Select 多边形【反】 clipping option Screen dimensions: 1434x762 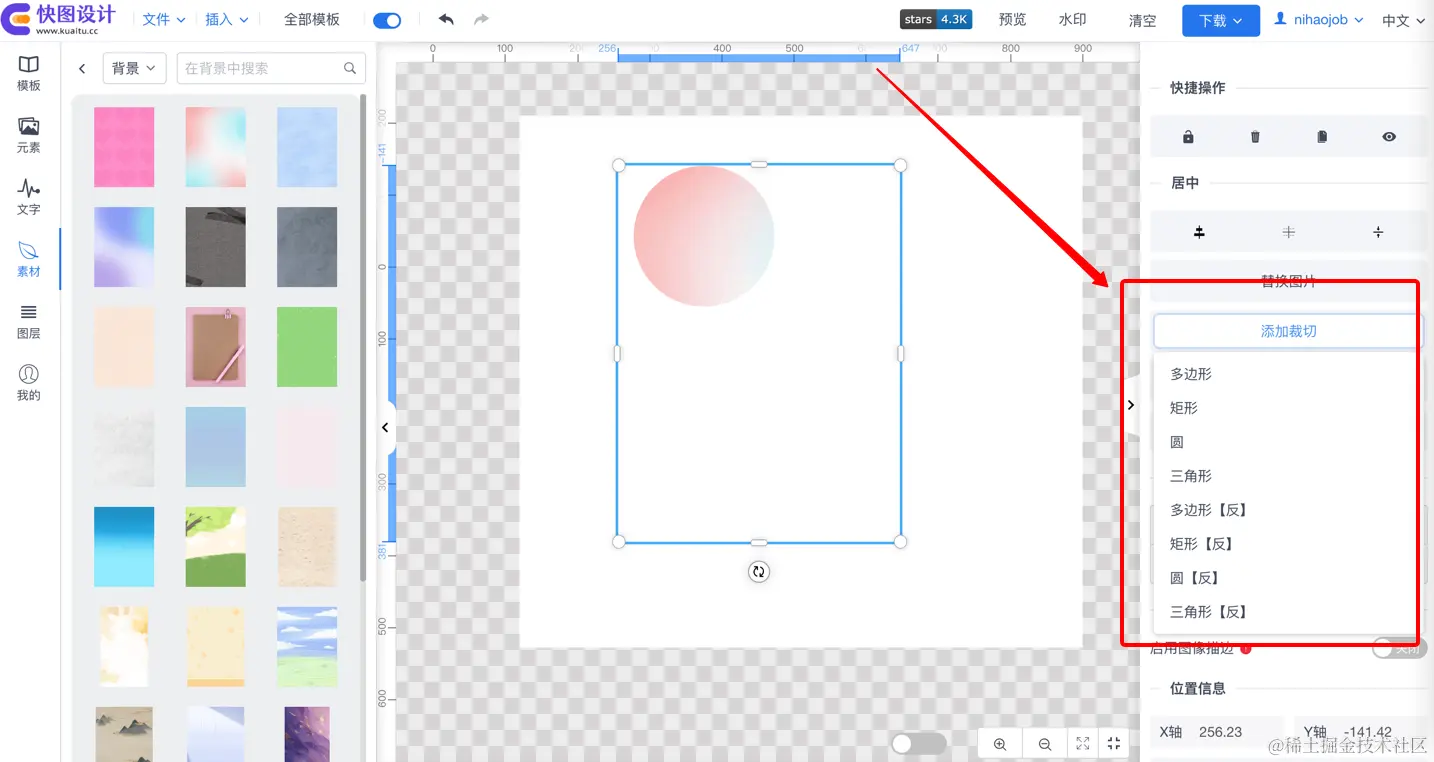[1285, 510]
